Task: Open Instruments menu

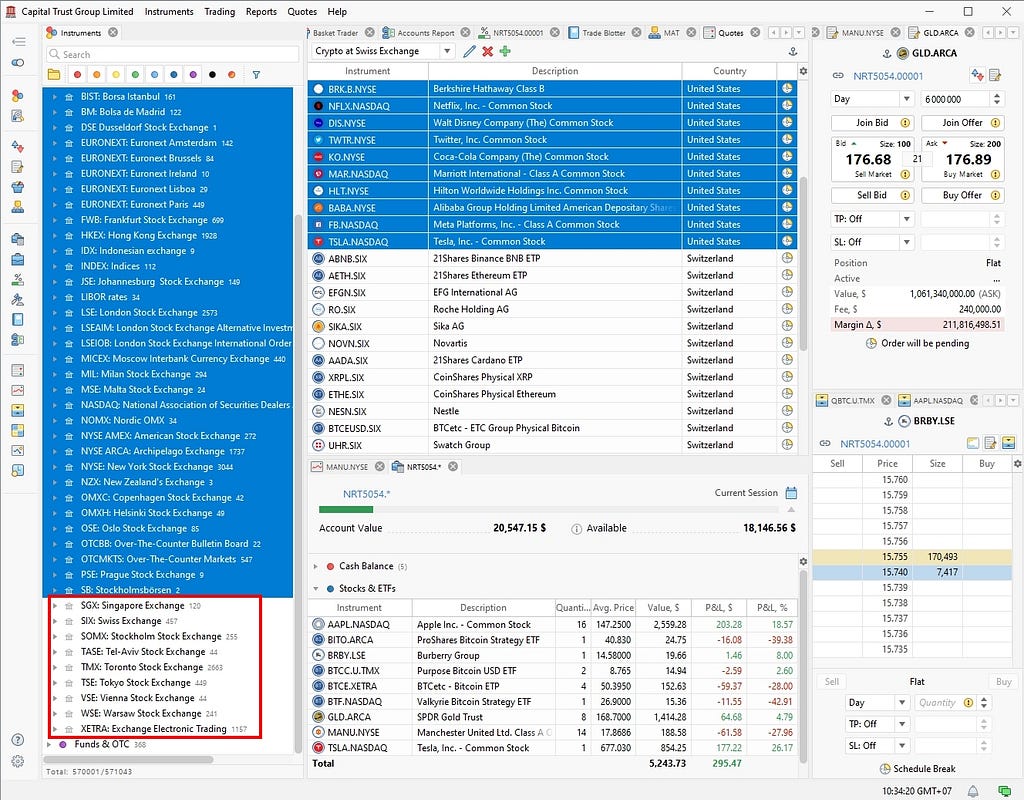Action: coord(168,12)
